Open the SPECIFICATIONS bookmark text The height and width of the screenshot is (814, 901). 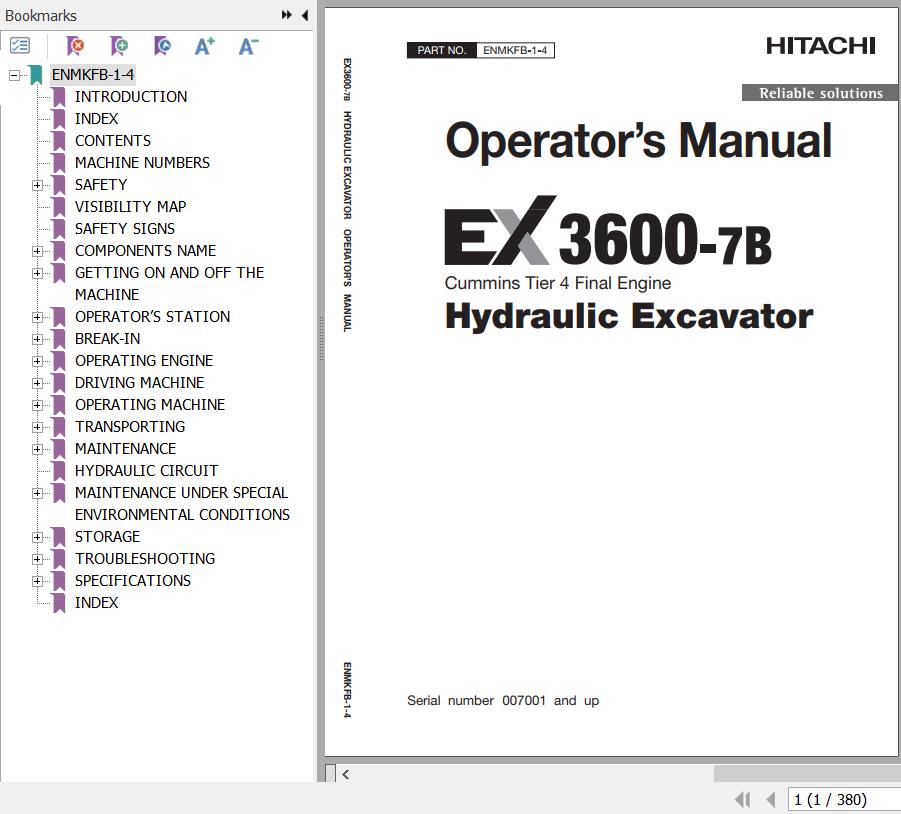pos(133,581)
